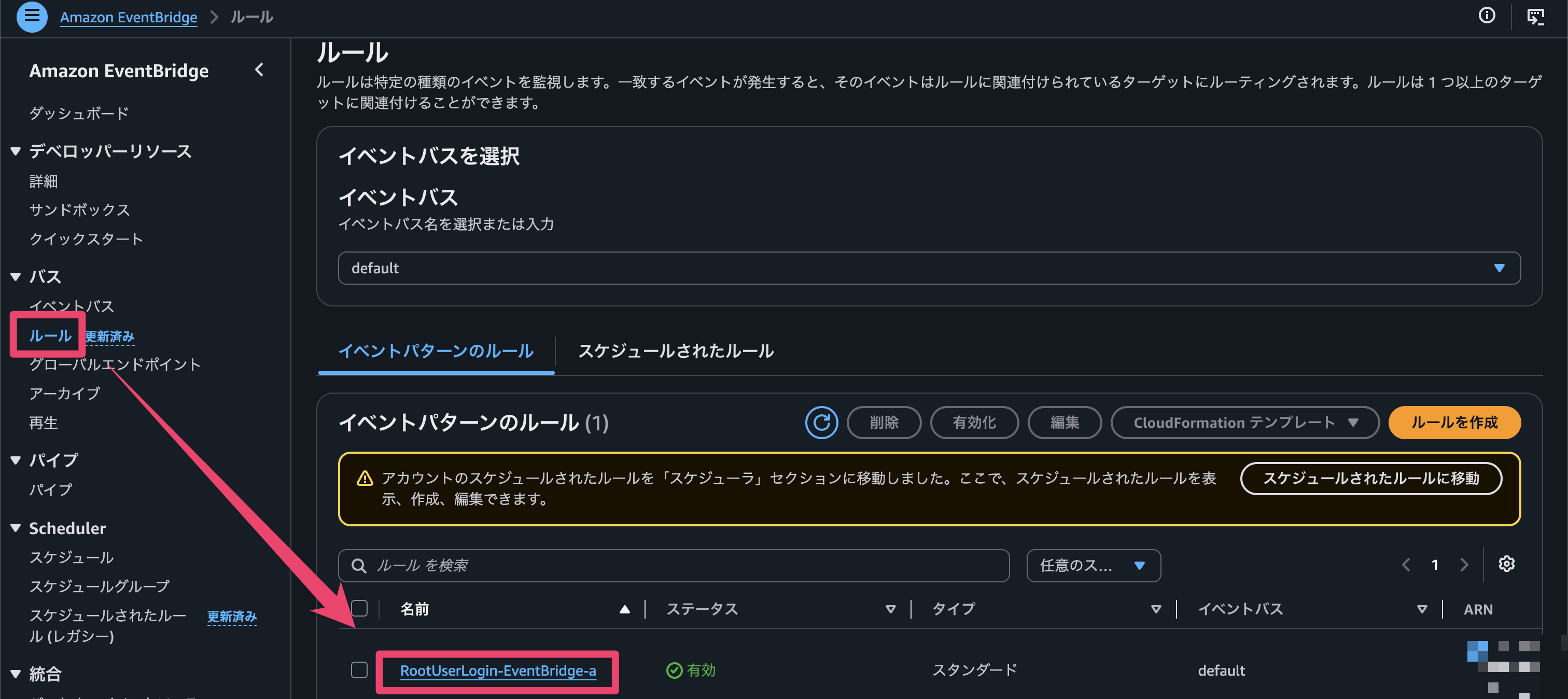The image size is (1568, 699).
Task: Open スケジュールされたルール (レガシー) in sidebar
Action: pyautogui.click(x=108, y=626)
